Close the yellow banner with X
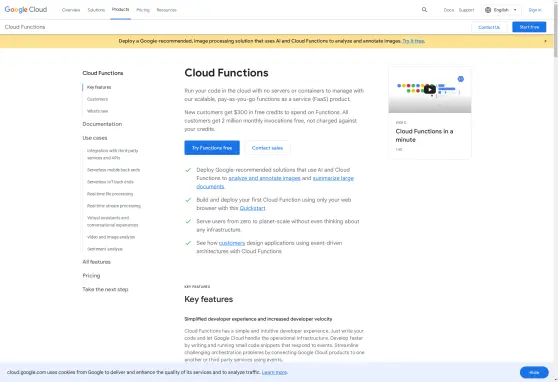558x382 pixels. (545, 41)
